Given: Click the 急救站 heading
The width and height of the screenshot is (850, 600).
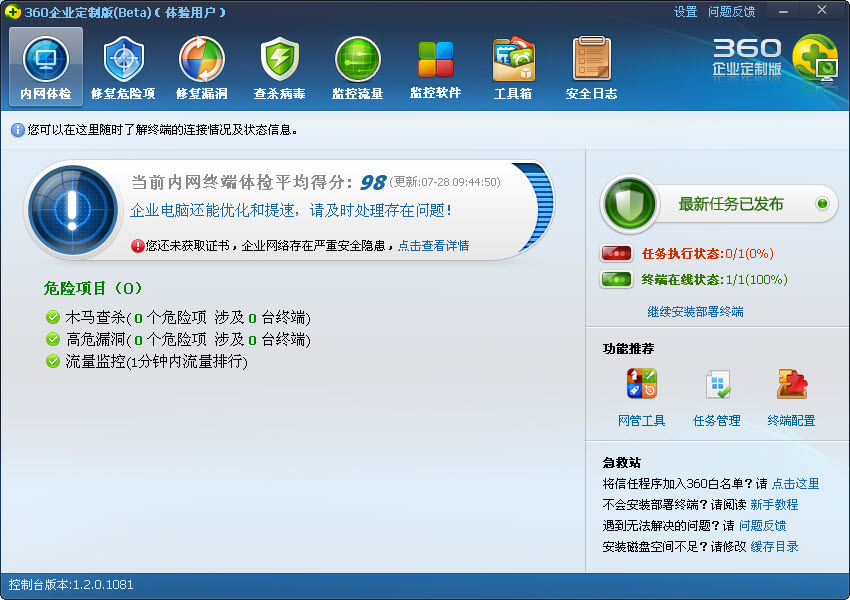Looking at the screenshot, I should pos(622,462).
